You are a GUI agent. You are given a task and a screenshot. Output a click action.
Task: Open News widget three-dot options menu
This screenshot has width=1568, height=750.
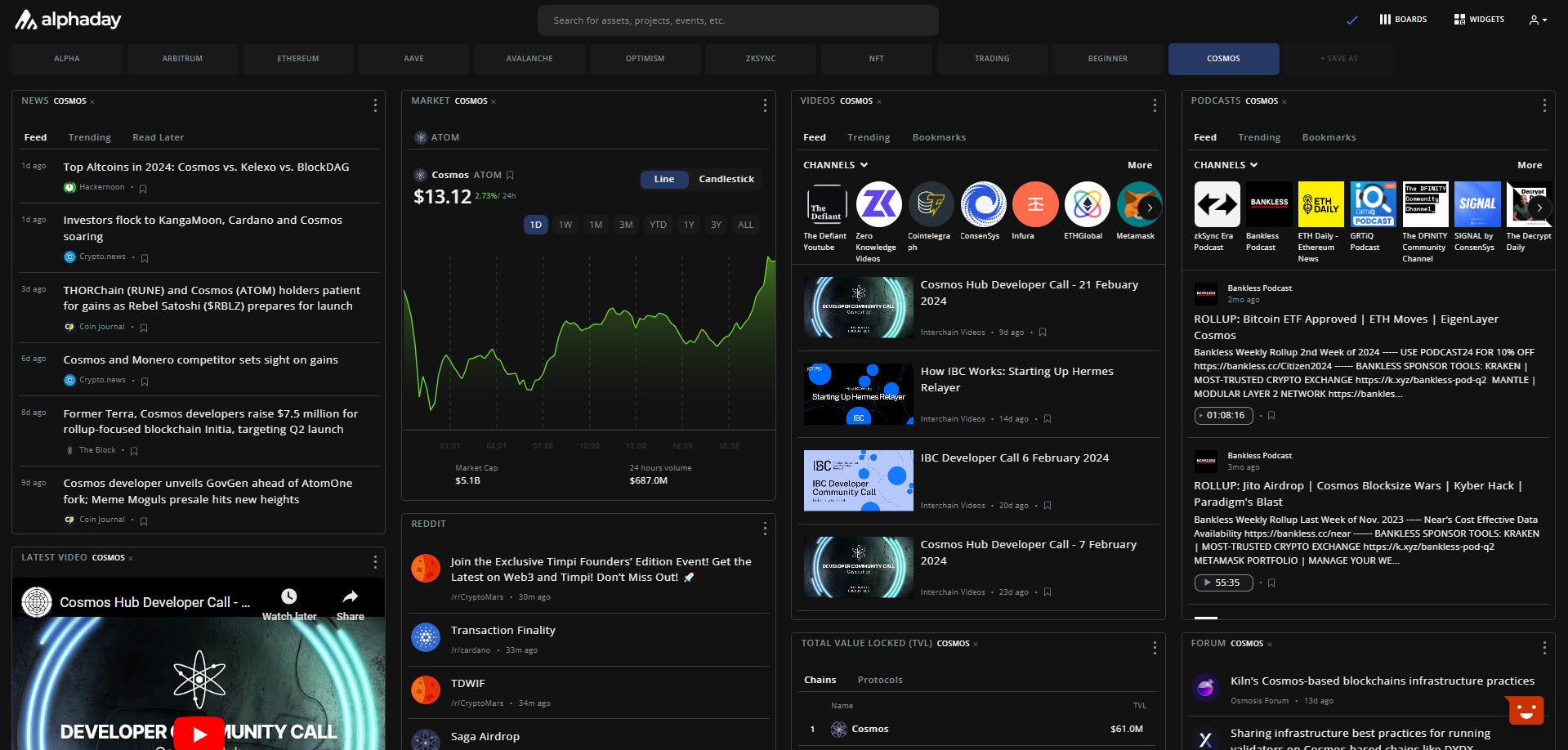pyautogui.click(x=375, y=105)
